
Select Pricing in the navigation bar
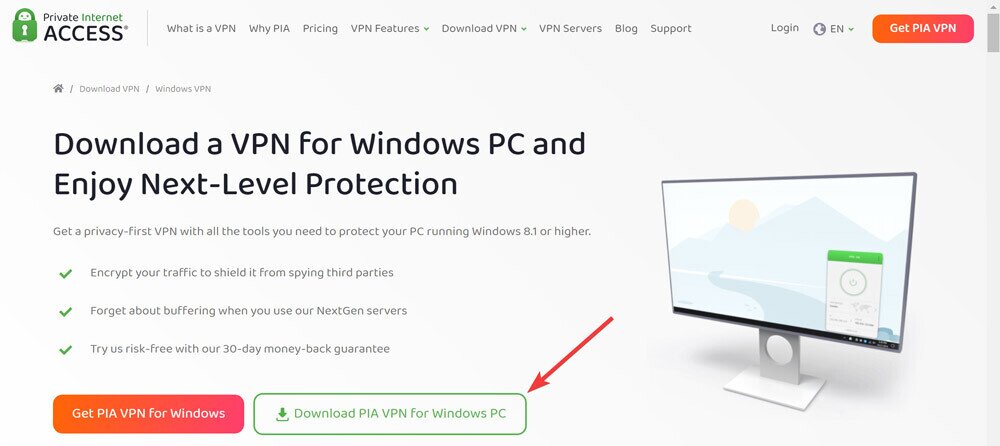pos(320,29)
